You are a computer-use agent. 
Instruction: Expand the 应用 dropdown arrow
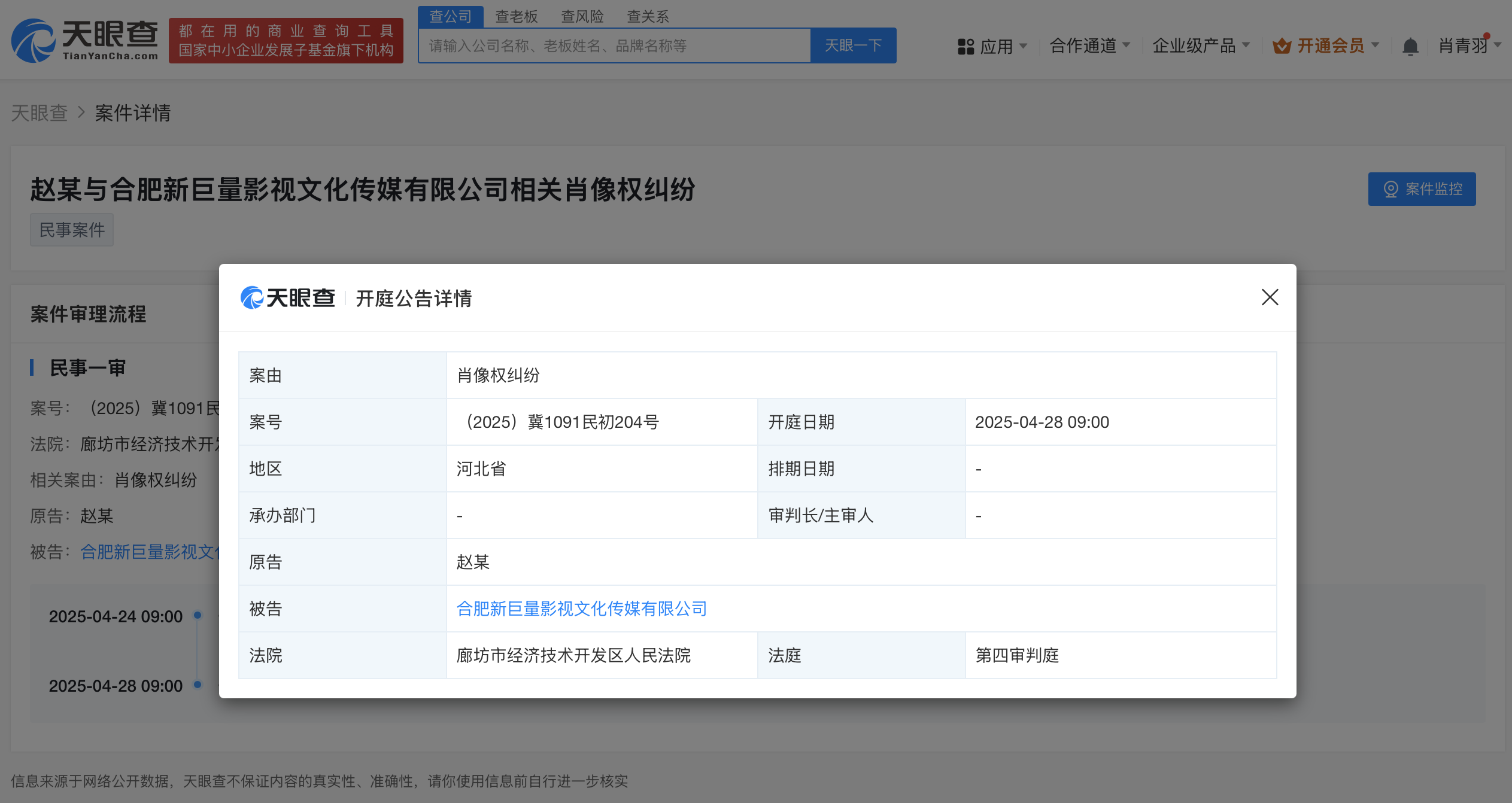(x=1023, y=45)
